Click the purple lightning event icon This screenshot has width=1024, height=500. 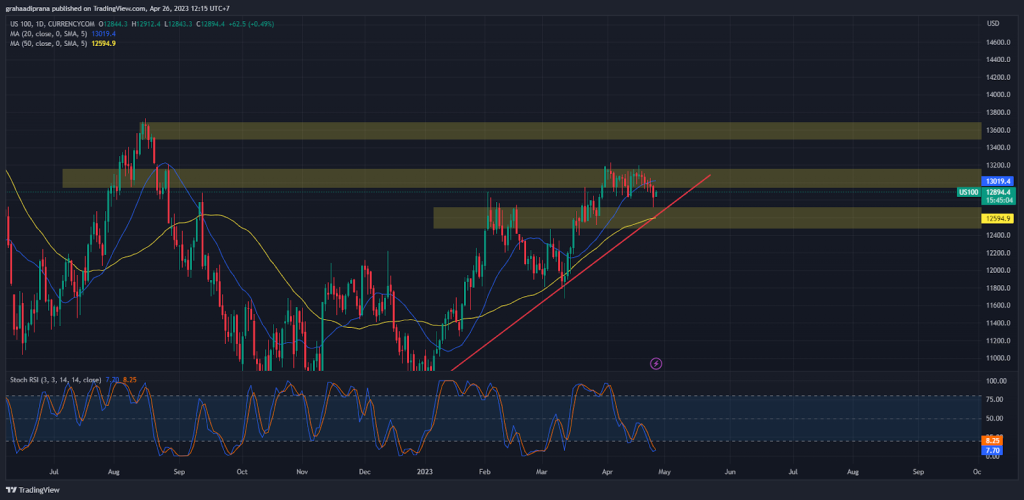coord(656,364)
